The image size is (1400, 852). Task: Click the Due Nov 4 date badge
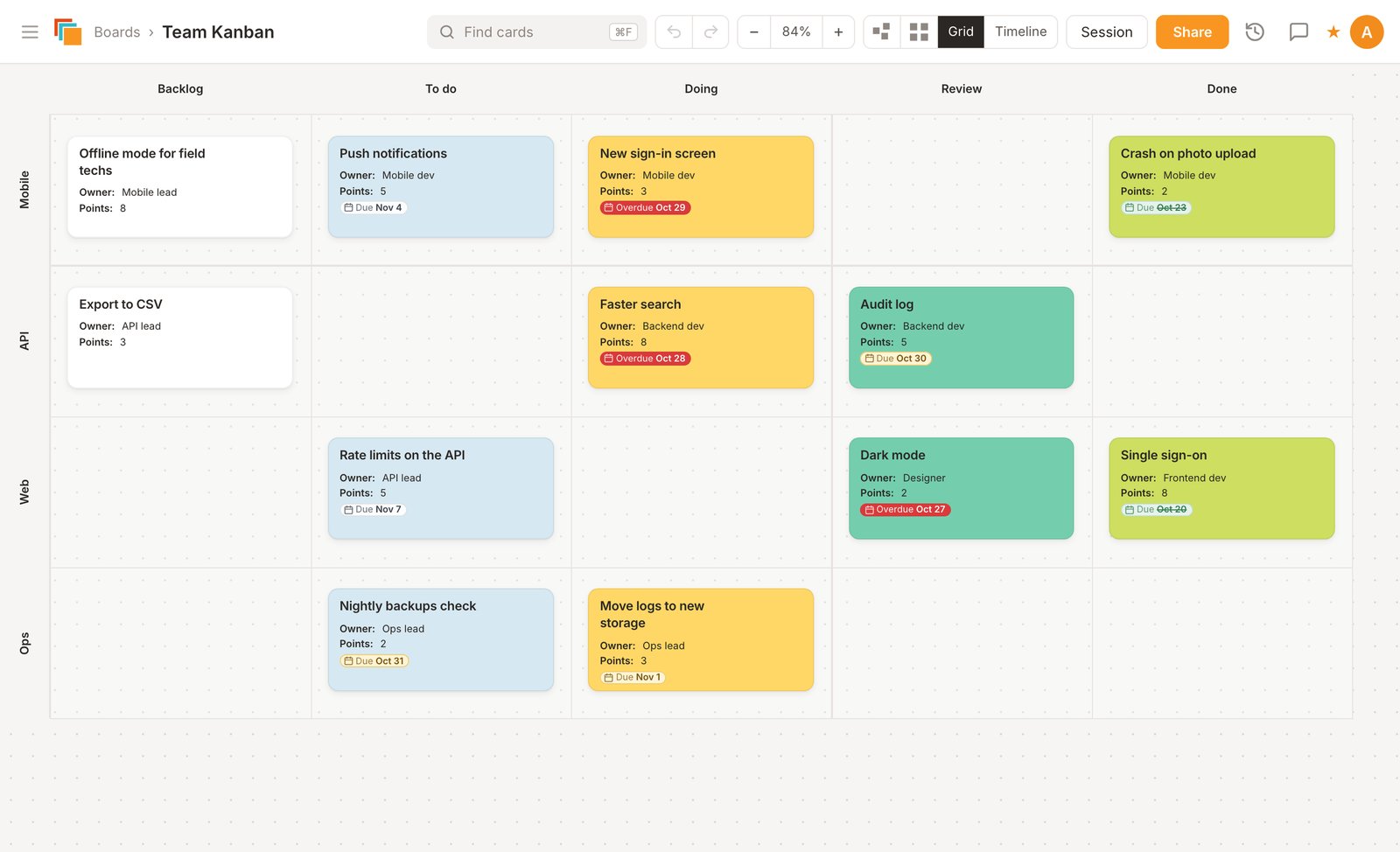374,208
